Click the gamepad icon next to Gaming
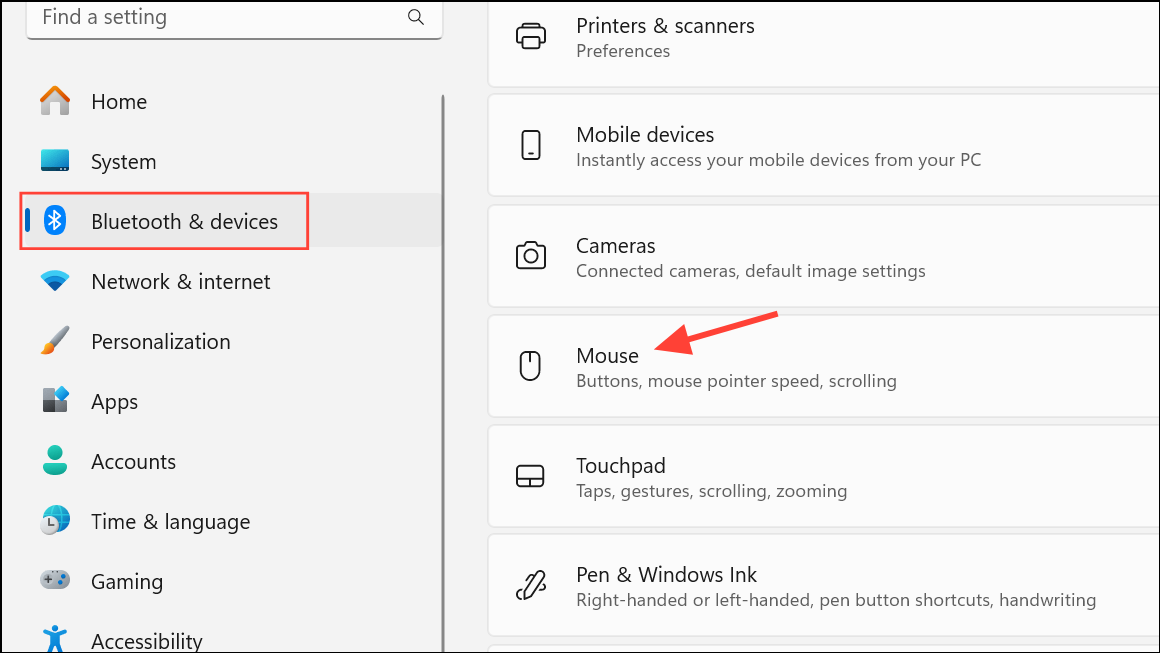 (x=54, y=580)
